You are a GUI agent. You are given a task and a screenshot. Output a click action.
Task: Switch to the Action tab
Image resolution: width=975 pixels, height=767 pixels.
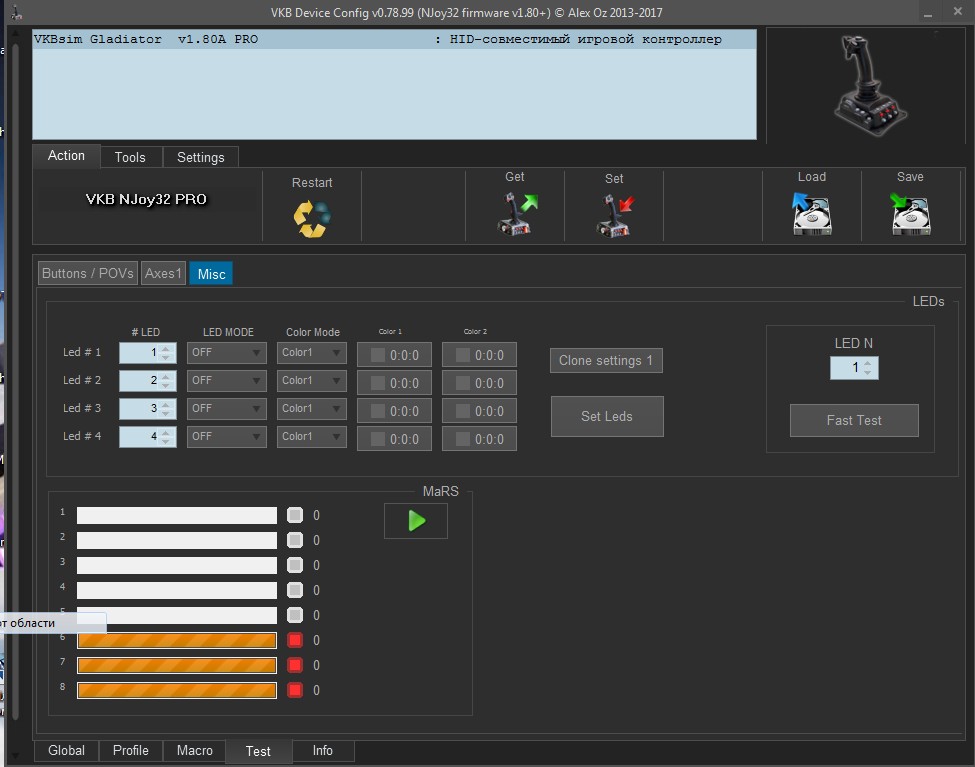66,156
